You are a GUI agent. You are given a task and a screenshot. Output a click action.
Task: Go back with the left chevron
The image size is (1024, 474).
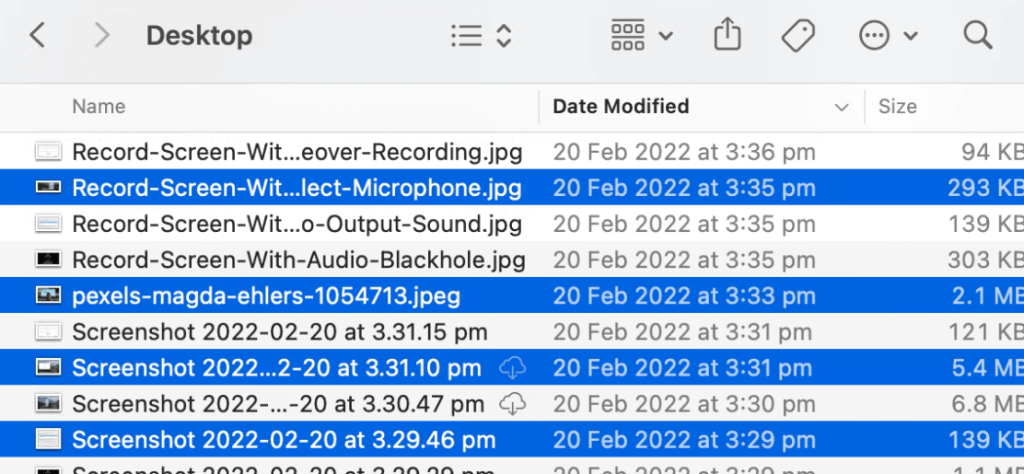[x=37, y=35]
